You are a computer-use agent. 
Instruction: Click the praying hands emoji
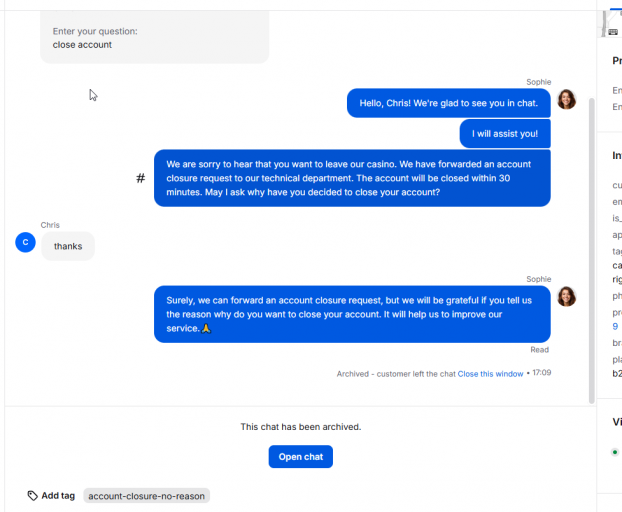pyautogui.click(x=206, y=328)
